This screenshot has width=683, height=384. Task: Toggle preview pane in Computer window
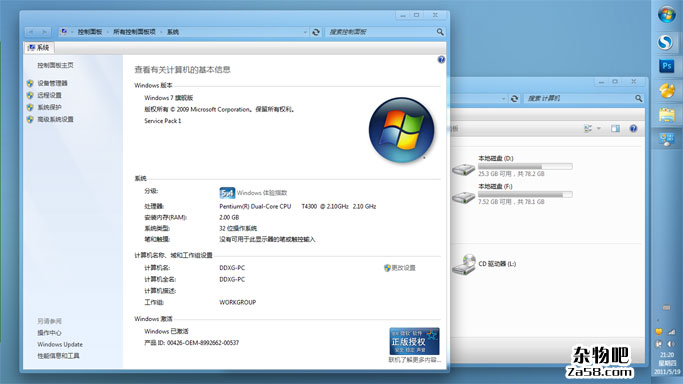(615, 128)
